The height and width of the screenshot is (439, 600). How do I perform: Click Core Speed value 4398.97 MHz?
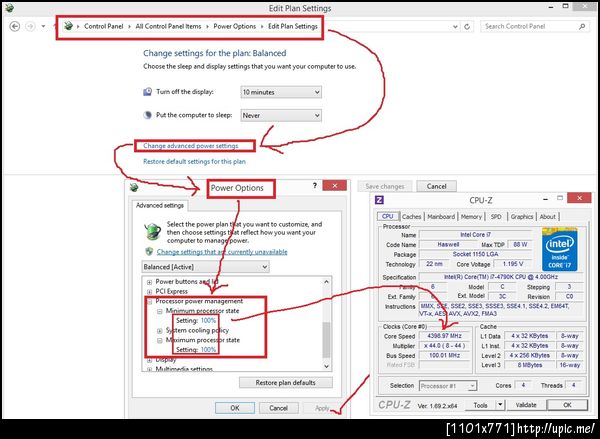tap(445, 336)
